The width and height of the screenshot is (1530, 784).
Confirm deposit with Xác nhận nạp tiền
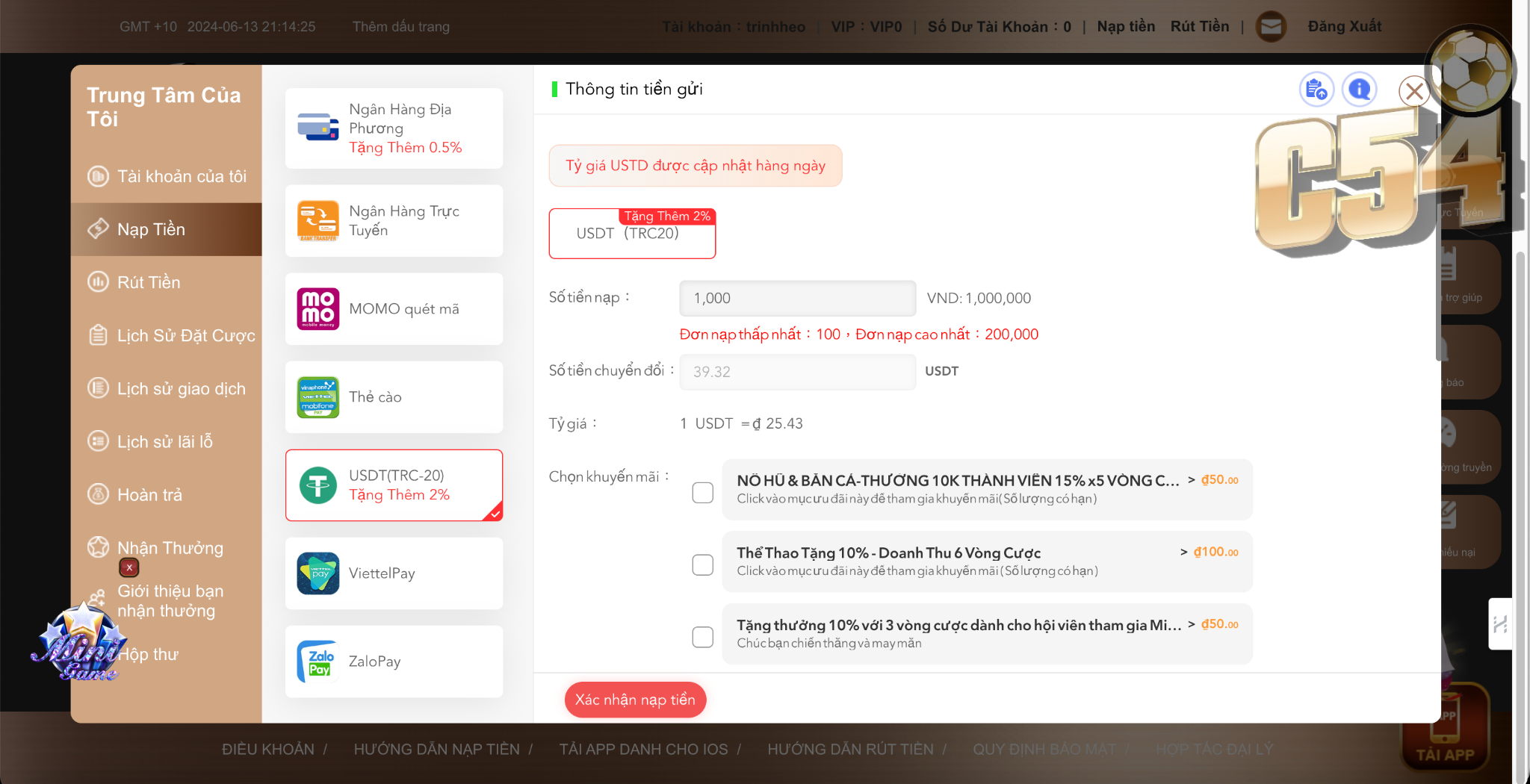635,700
